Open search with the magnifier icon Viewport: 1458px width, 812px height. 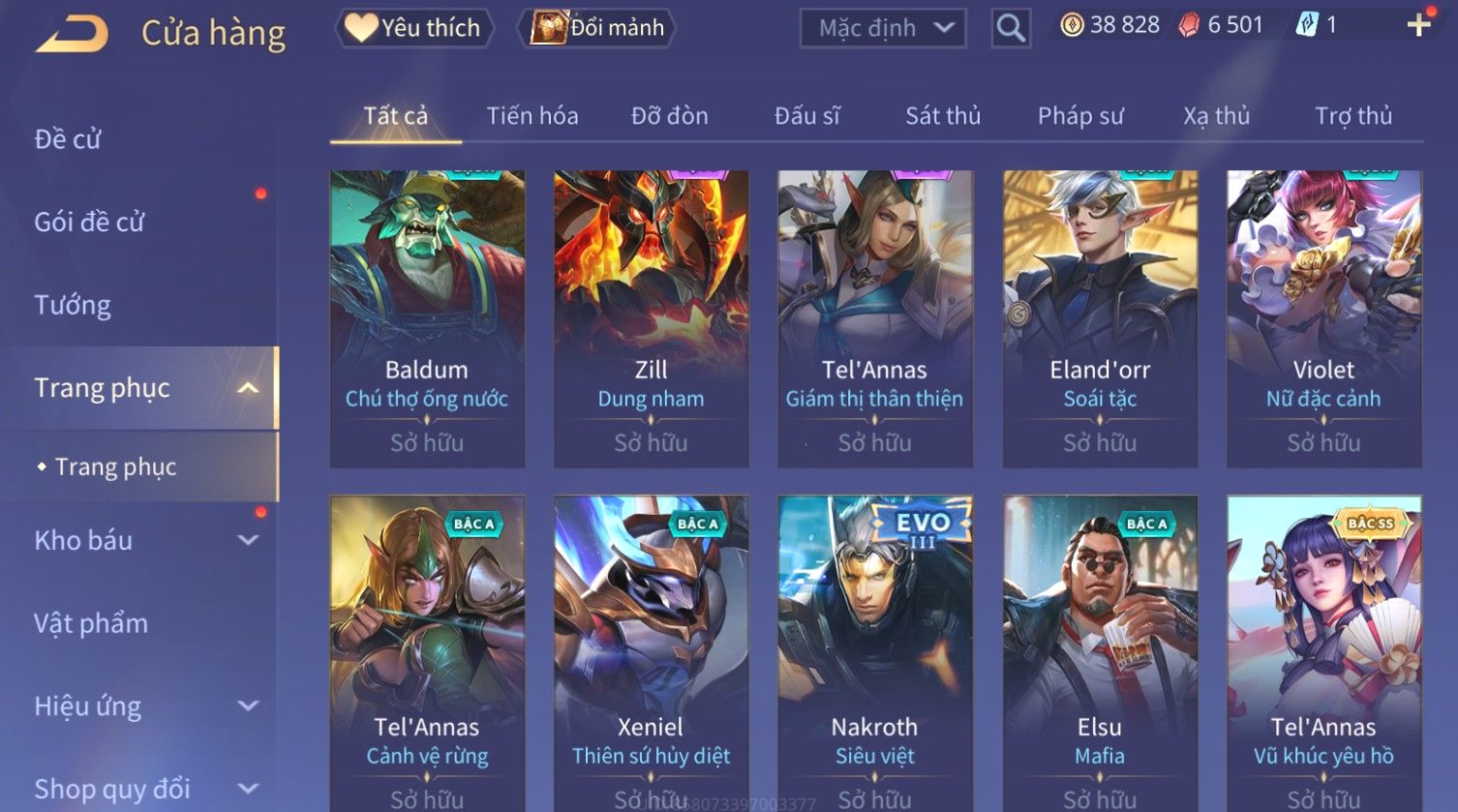coord(1011,28)
